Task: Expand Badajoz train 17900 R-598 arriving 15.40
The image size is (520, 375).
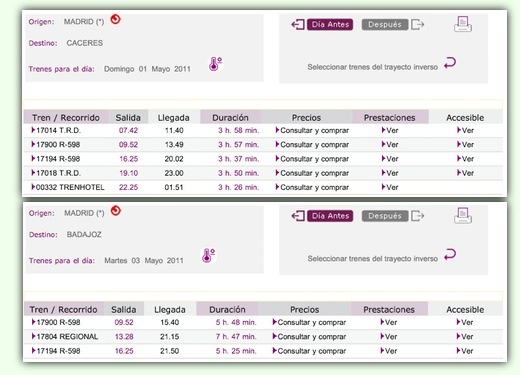Action: [56, 322]
